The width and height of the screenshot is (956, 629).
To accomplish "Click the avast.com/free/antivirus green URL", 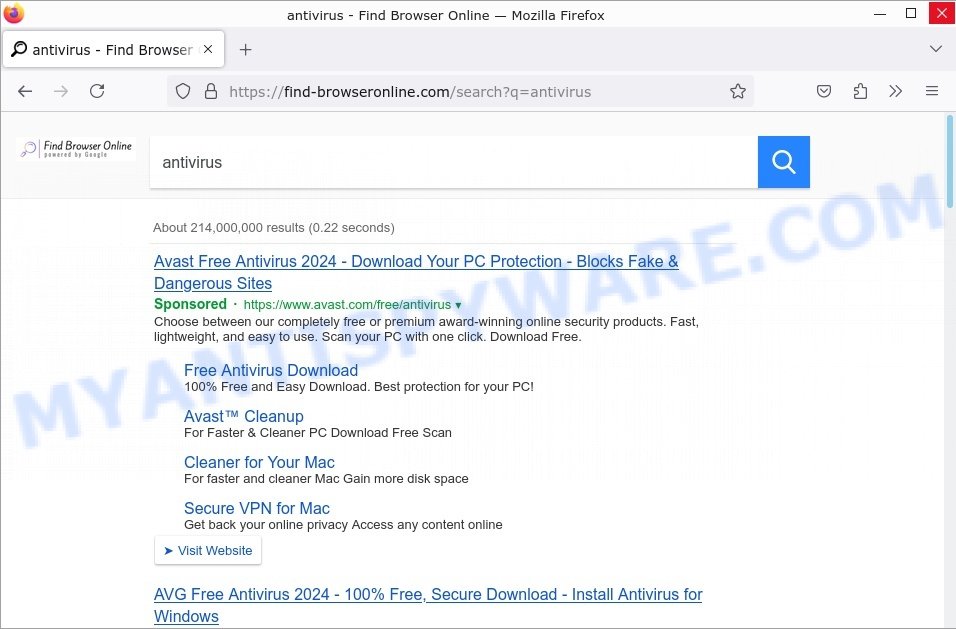I will 347,305.
